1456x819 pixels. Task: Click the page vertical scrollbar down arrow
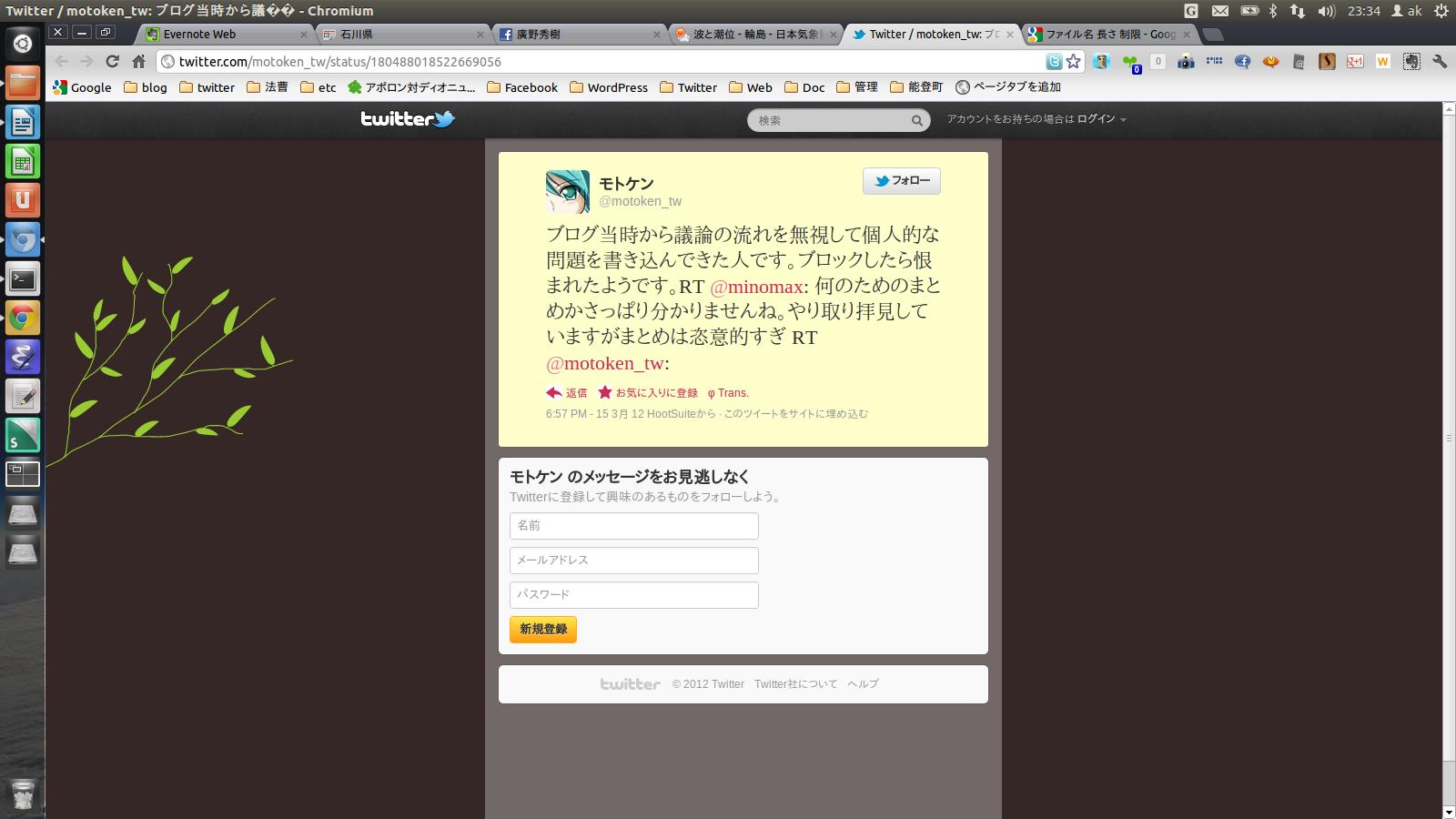pyautogui.click(x=1449, y=812)
